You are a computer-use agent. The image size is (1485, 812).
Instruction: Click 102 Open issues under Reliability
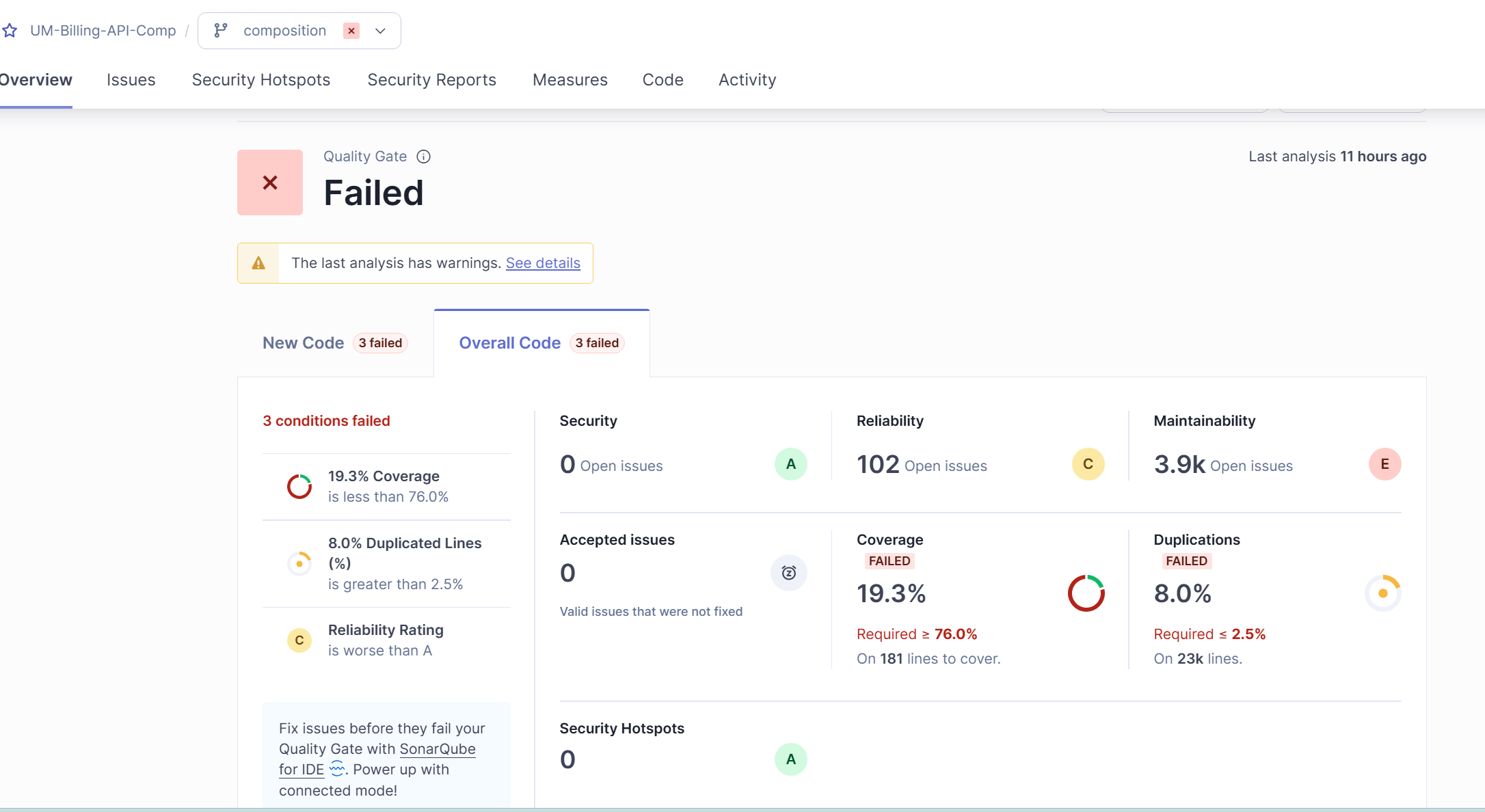click(x=922, y=465)
